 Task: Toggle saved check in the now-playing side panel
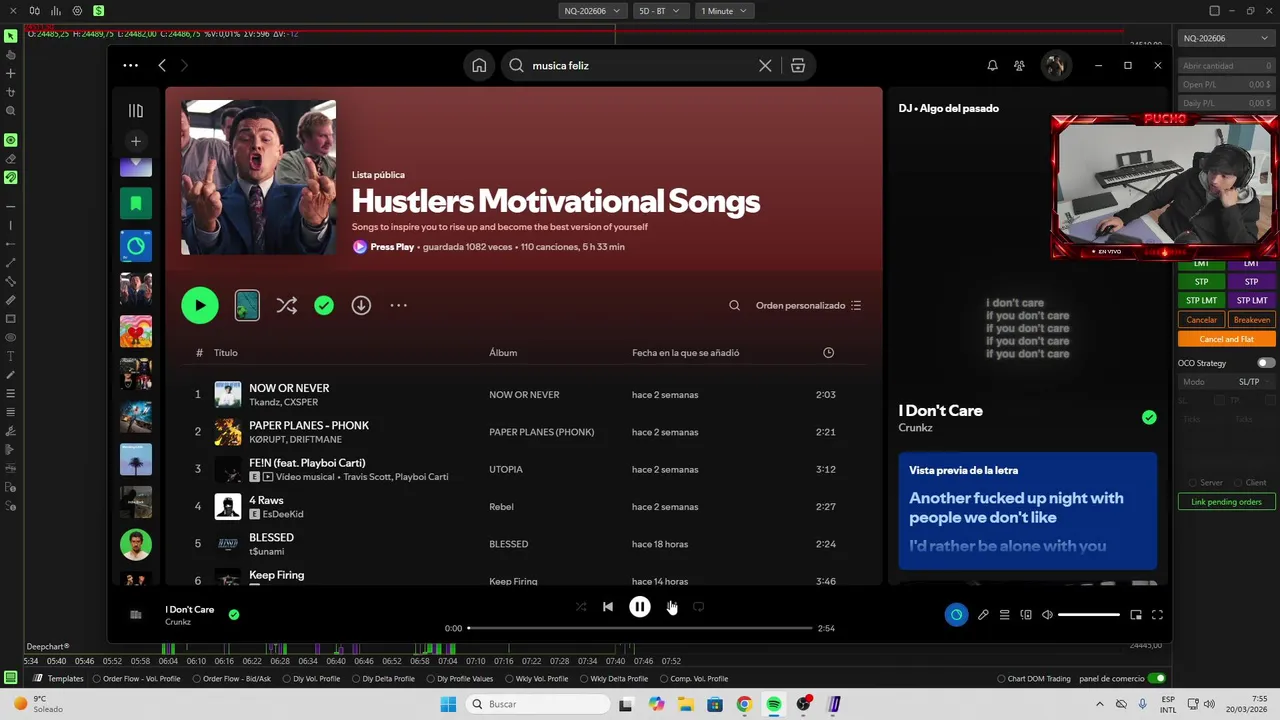(1149, 417)
